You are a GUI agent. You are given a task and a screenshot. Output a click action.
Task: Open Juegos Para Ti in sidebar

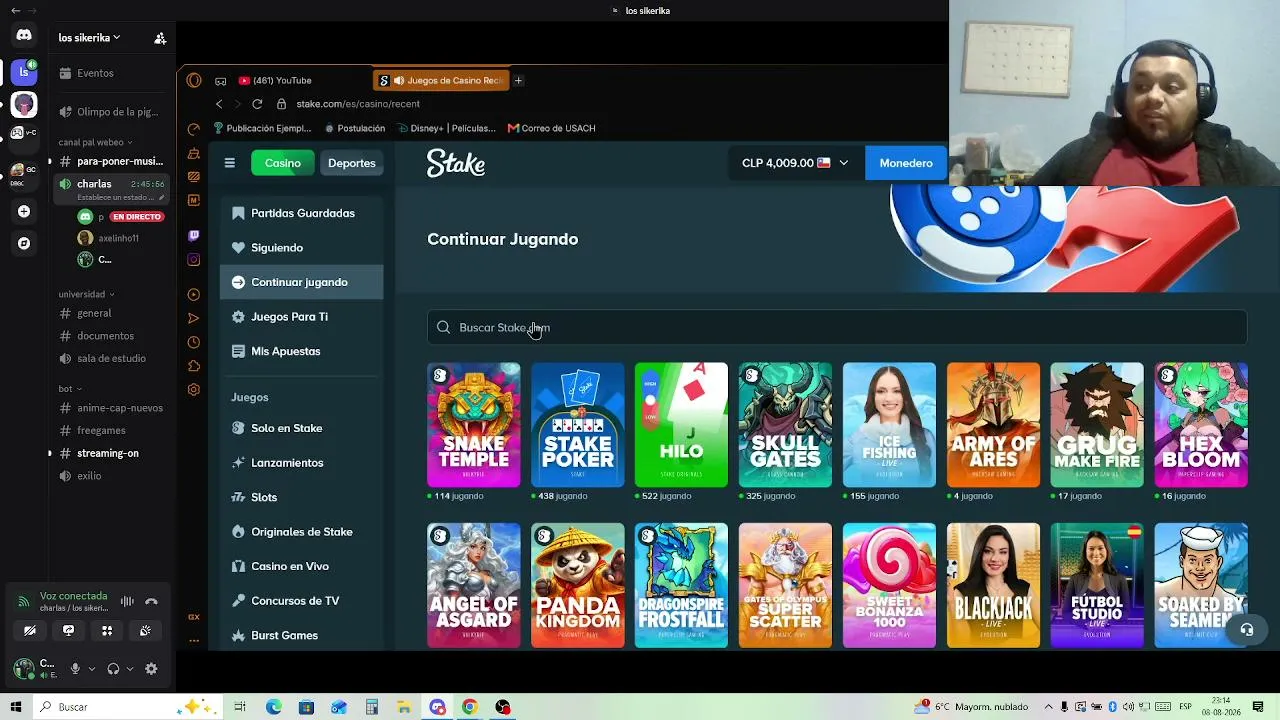tap(301, 317)
